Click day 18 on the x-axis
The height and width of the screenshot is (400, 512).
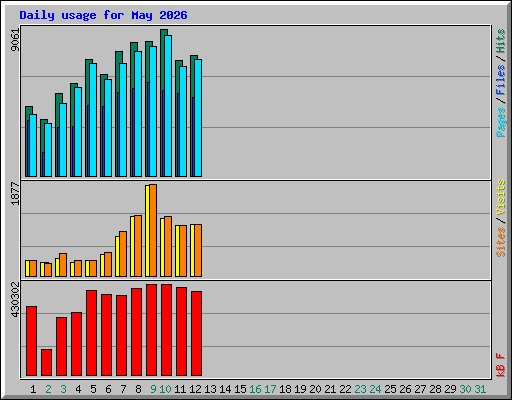tap(285, 389)
